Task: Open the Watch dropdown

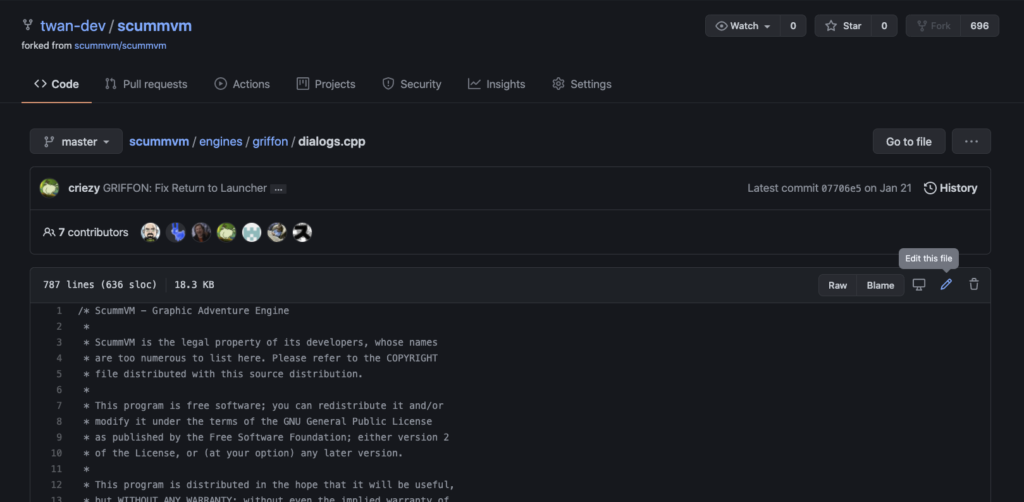Action: coord(743,26)
